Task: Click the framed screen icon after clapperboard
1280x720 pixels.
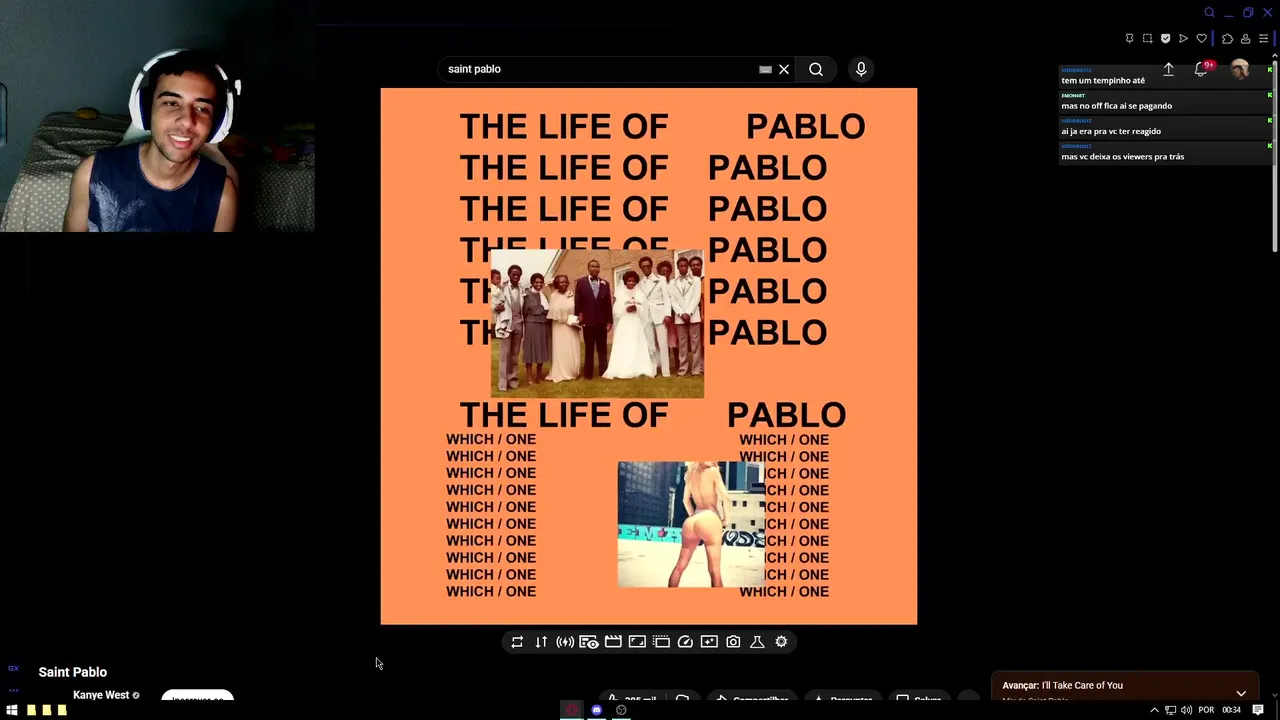Action: pos(637,642)
